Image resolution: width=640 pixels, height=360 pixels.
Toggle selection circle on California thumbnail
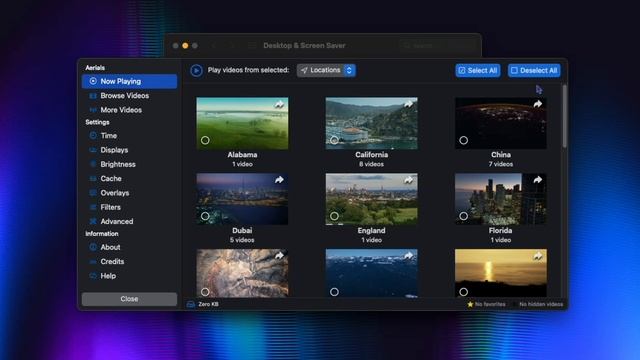334,140
